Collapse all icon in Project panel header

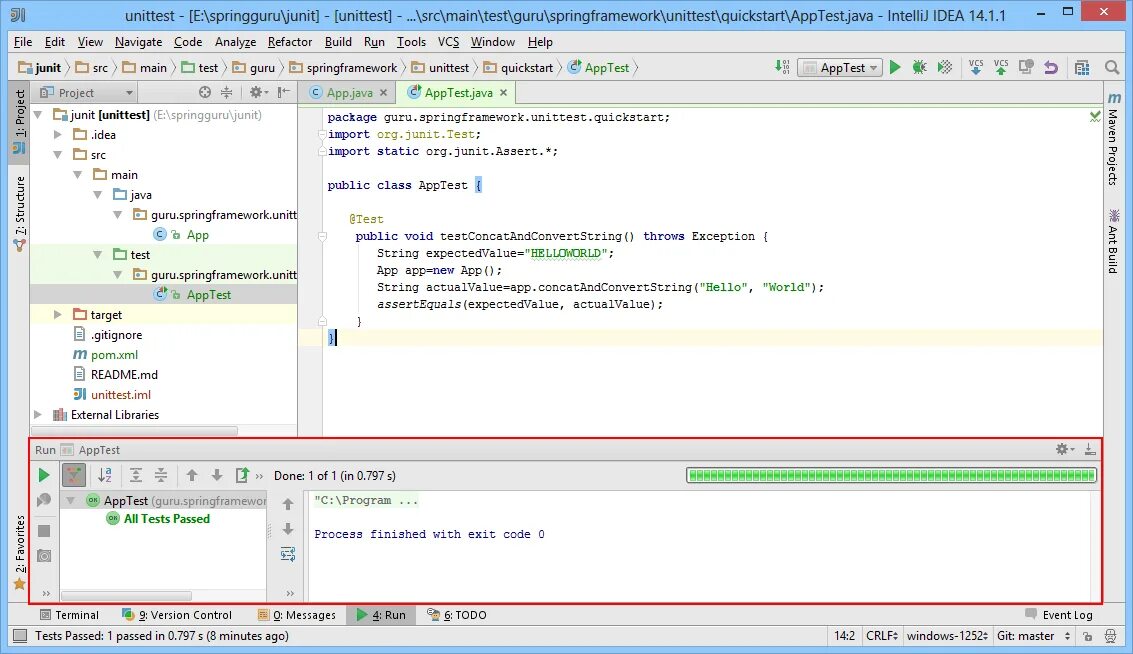[226, 92]
